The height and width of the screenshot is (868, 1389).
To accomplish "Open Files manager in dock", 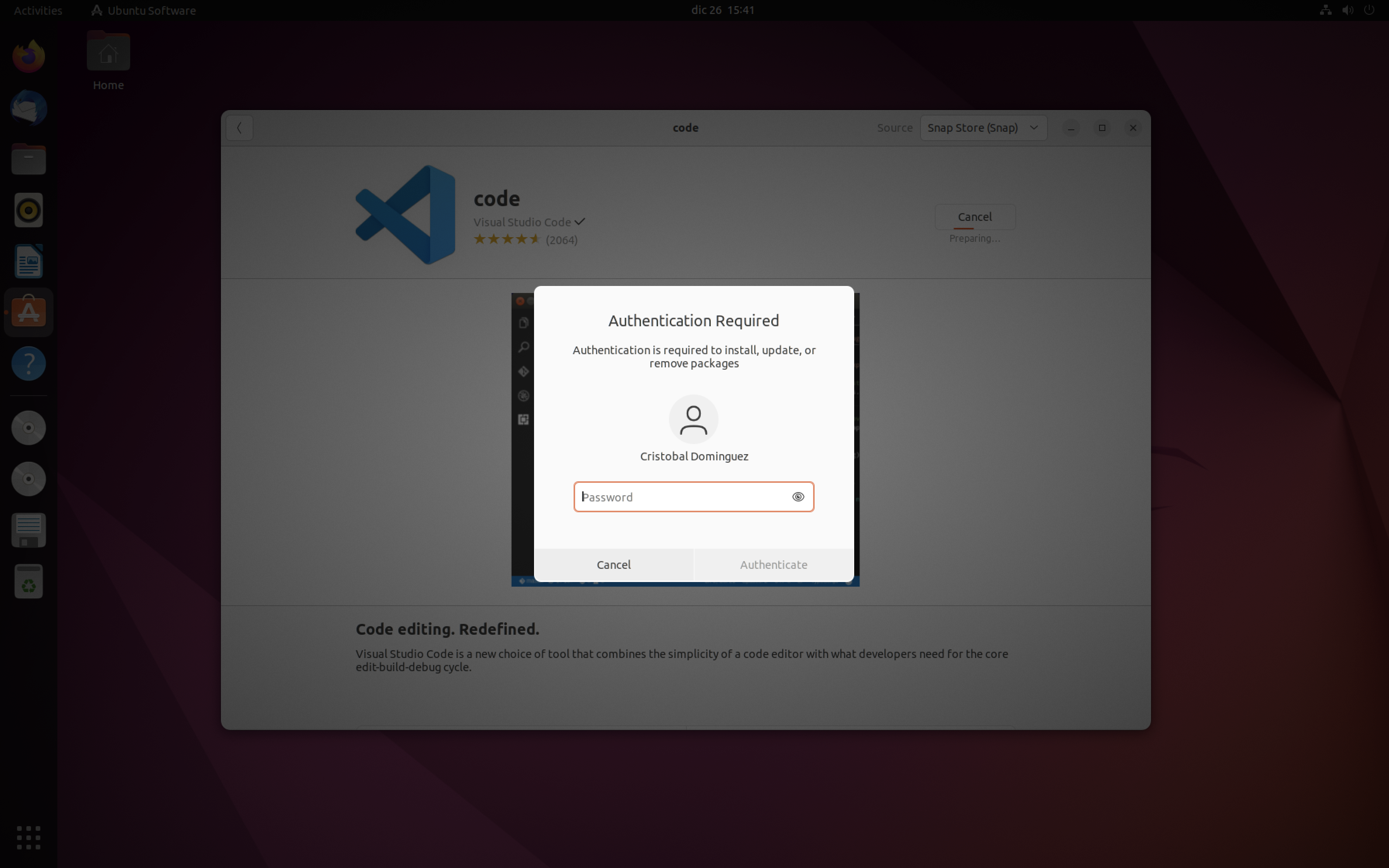I will pos(28,159).
